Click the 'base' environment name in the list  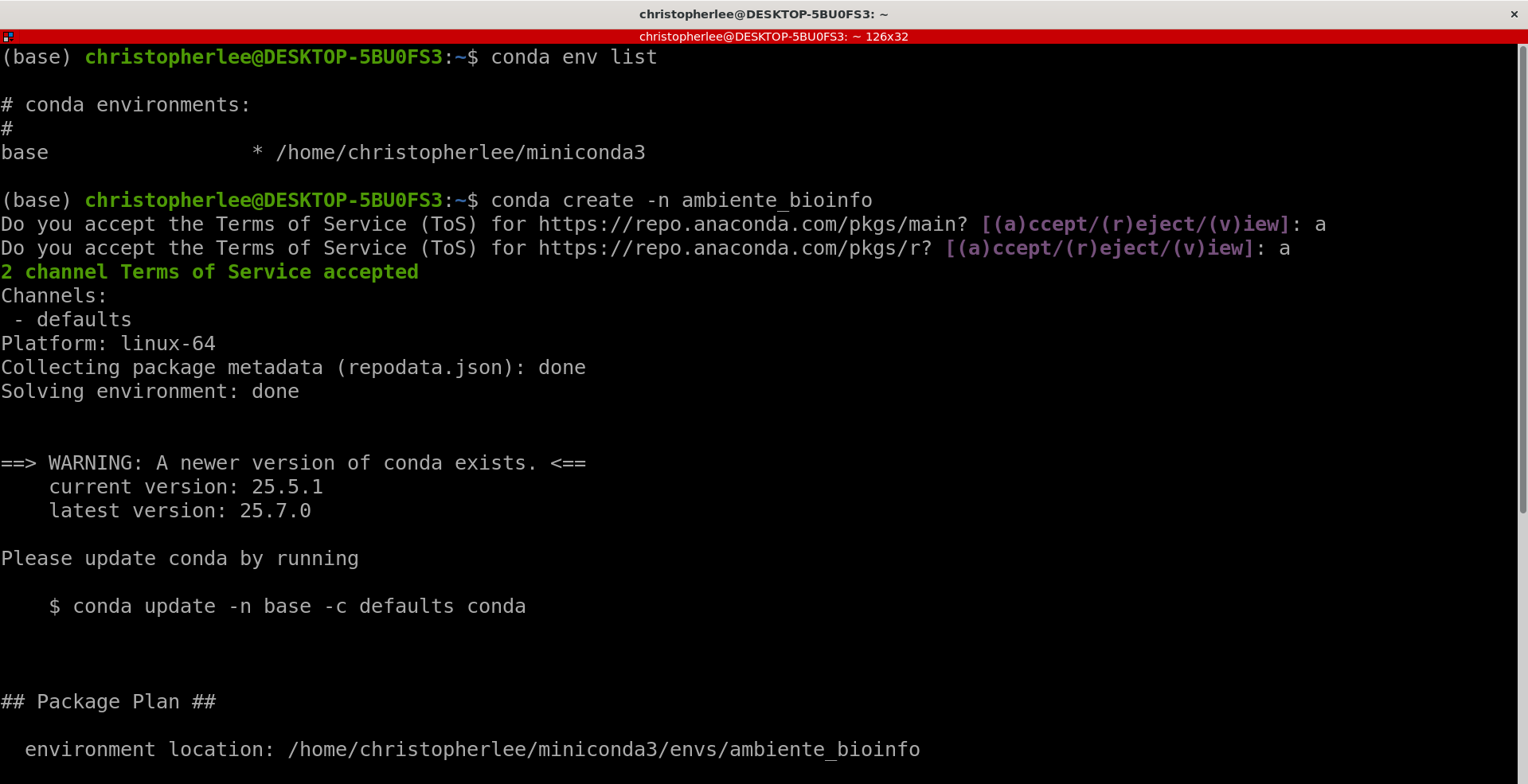pyautogui.click(x=25, y=153)
